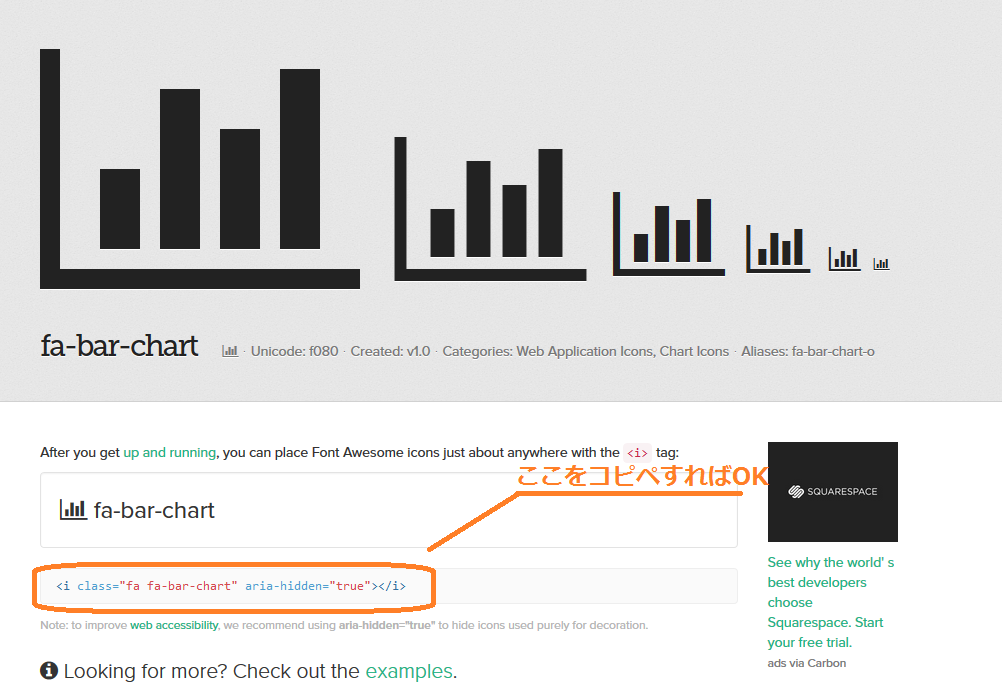Click the second-largest bar chart icon preview
Screen dimensions: 1002x694
point(490,208)
